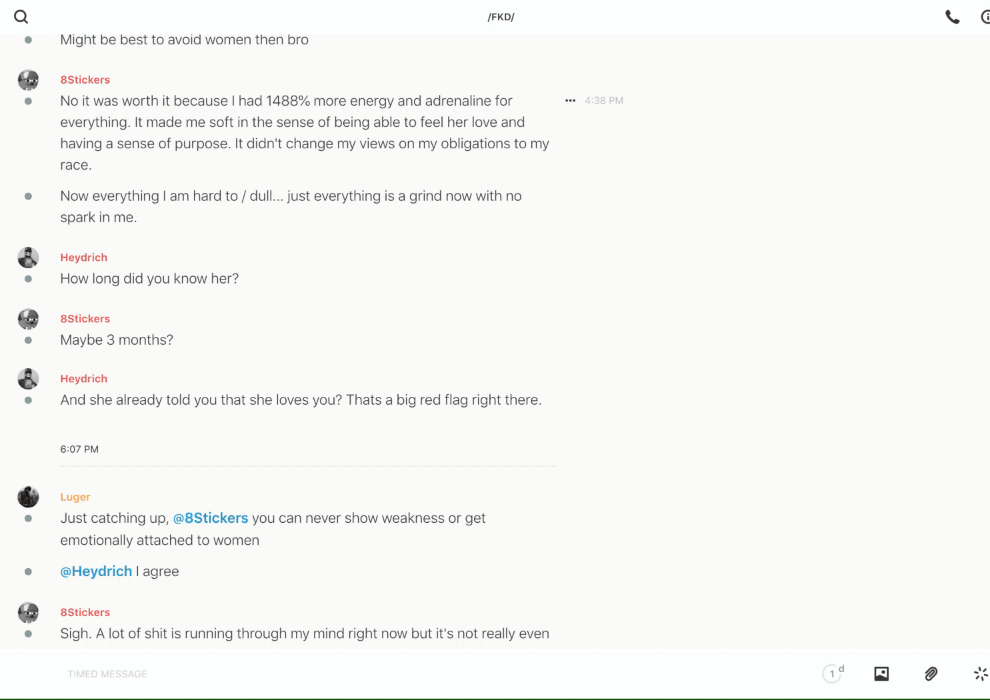Start a call with the phone icon
Image resolution: width=990 pixels, height=700 pixels.
click(x=952, y=17)
